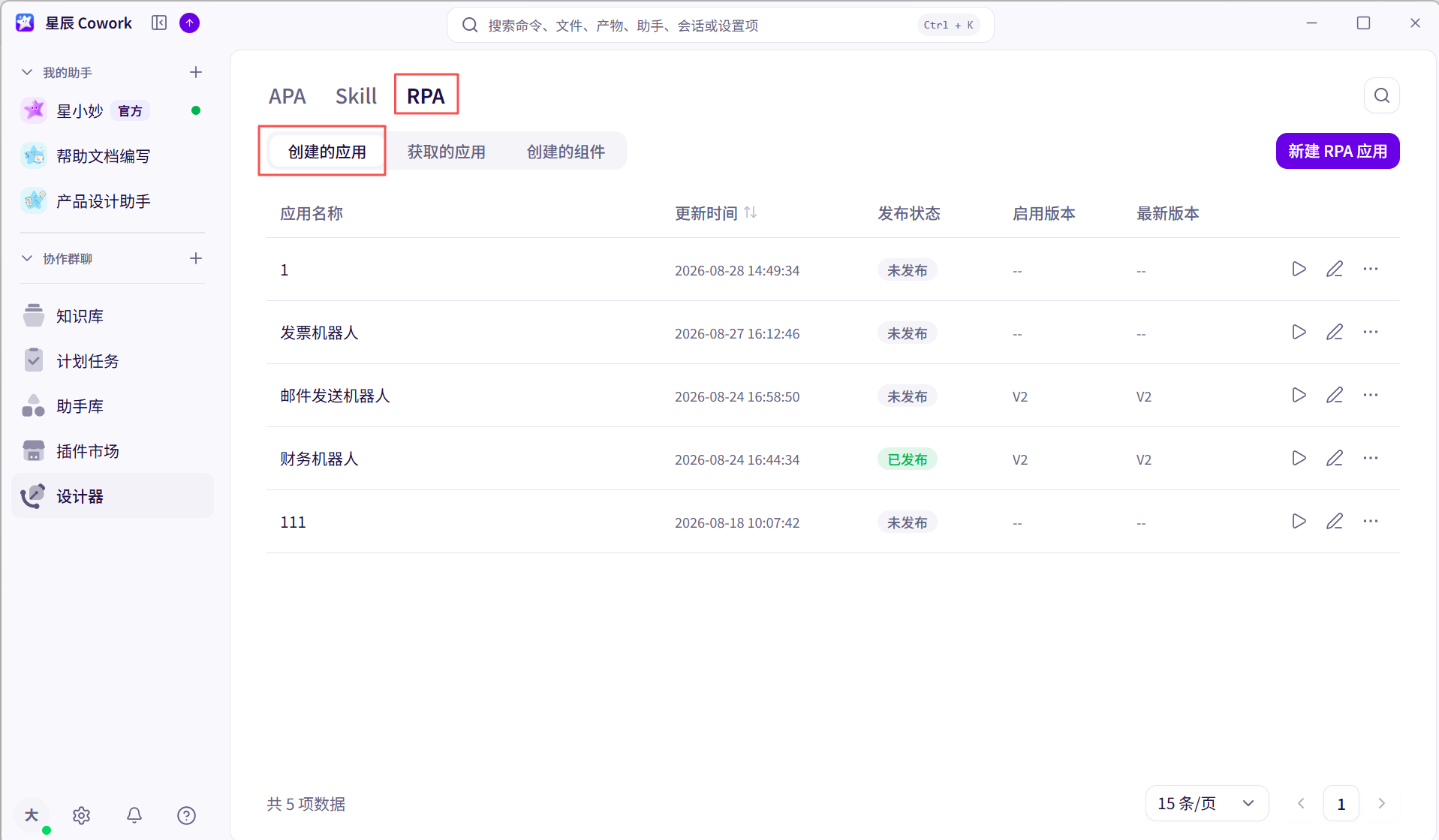Open the settings gear icon

[x=82, y=815]
